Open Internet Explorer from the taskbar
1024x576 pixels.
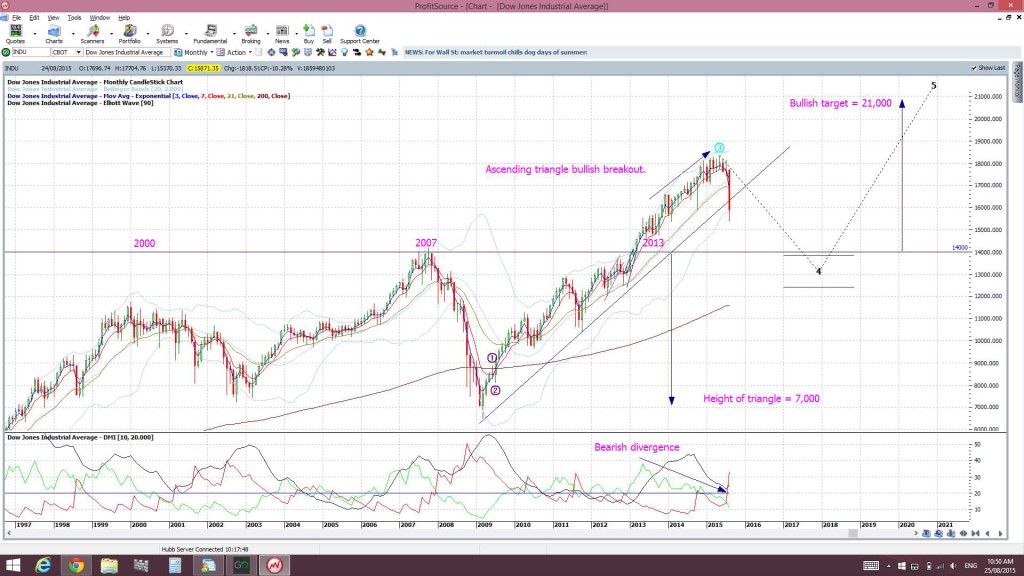(x=43, y=566)
